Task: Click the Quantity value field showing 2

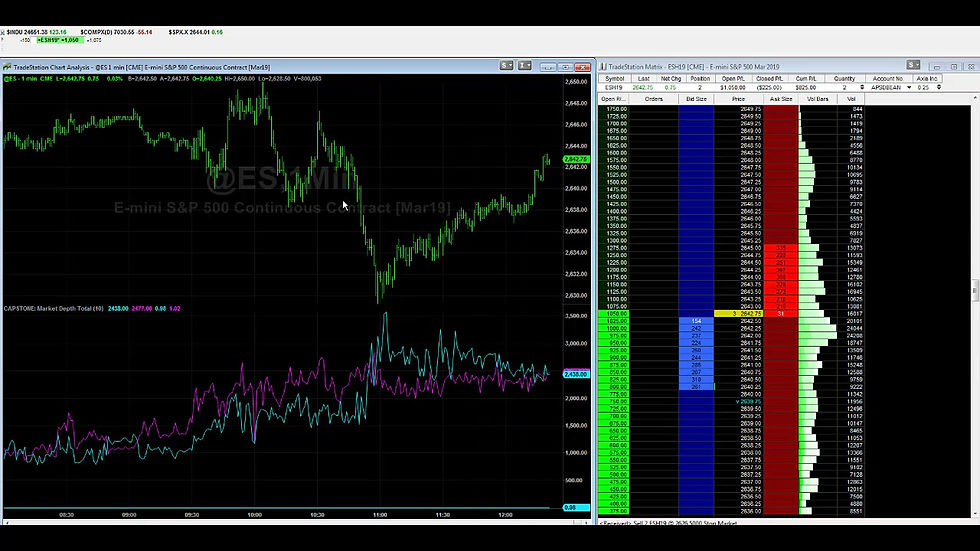Action: tap(844, 87)
